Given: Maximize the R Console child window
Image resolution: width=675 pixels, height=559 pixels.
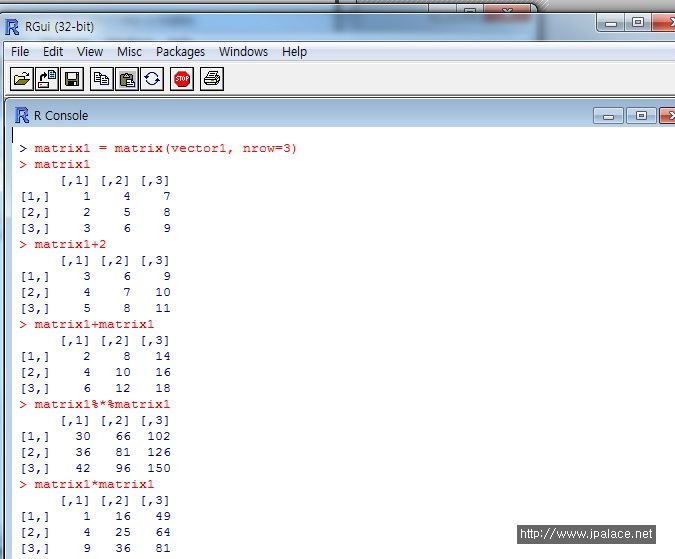Looking at the screenshot, I should (641, 116).
